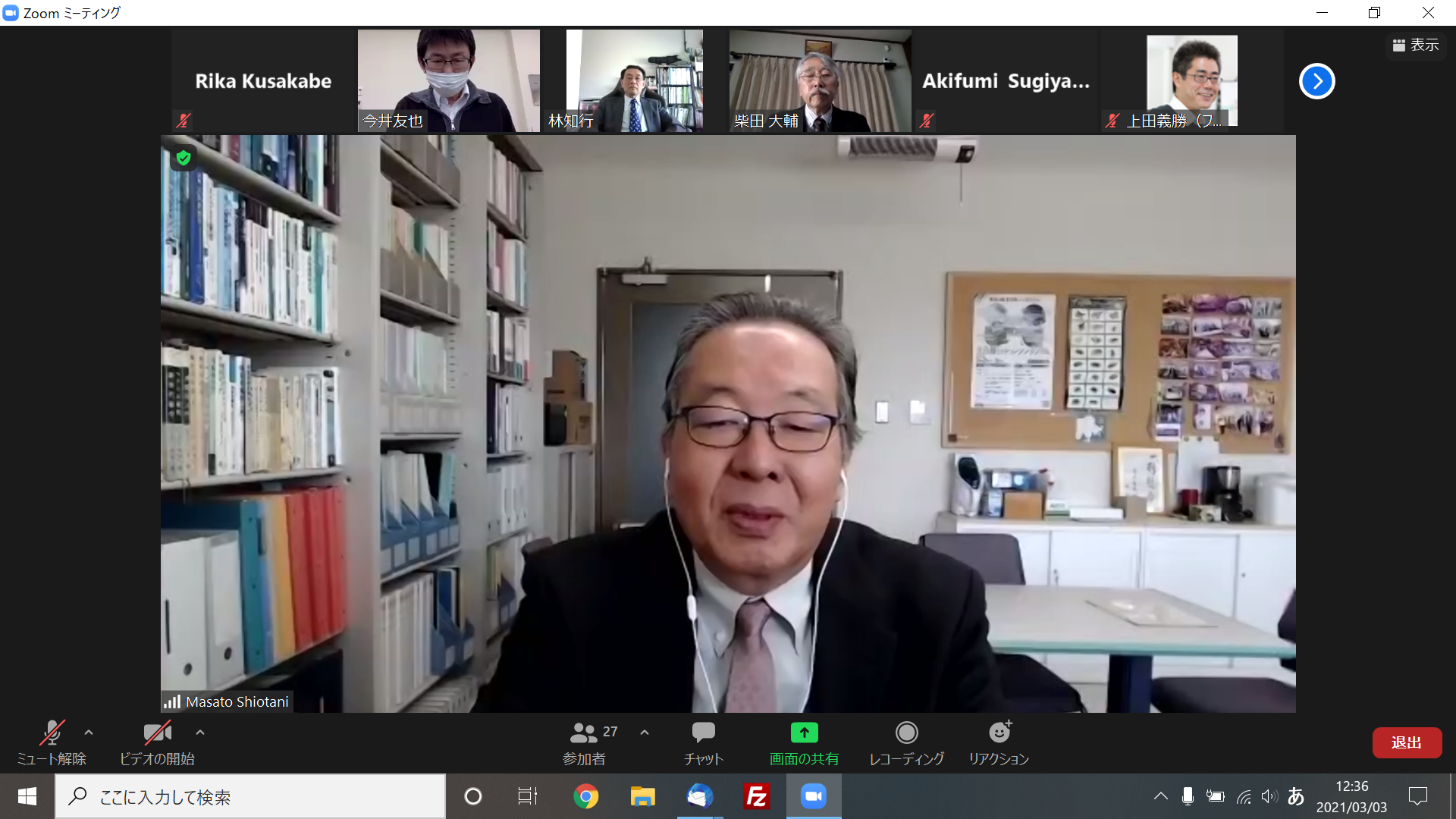1456x819 pixels.
Task: Select 柴田 大輔 video thumbnail
Action: (x=820, y=80)
